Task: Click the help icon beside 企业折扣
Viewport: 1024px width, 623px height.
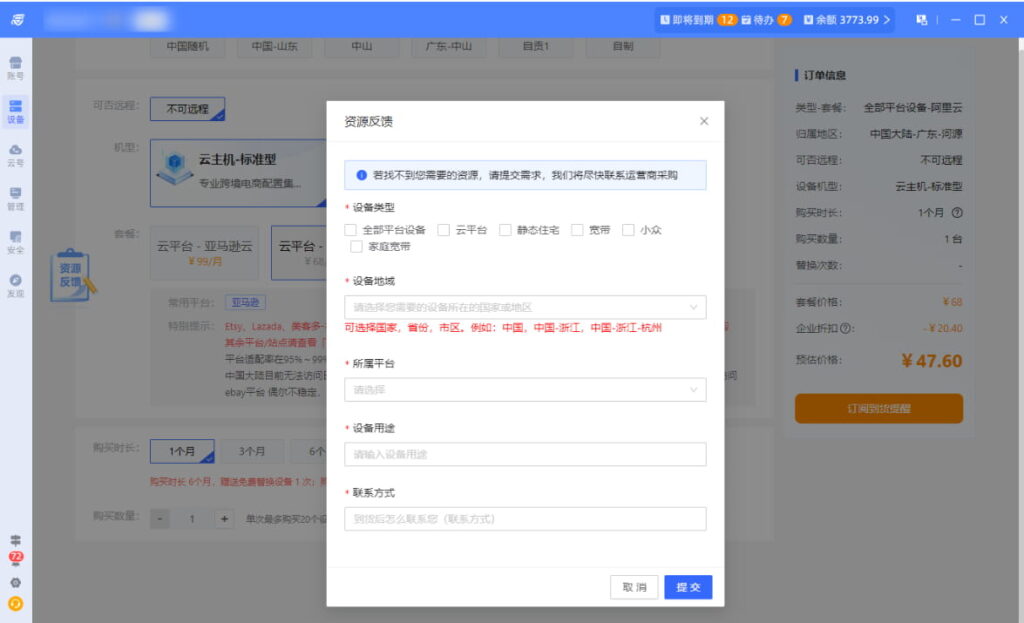Action: pyautogui.click(x=845, y=328)
